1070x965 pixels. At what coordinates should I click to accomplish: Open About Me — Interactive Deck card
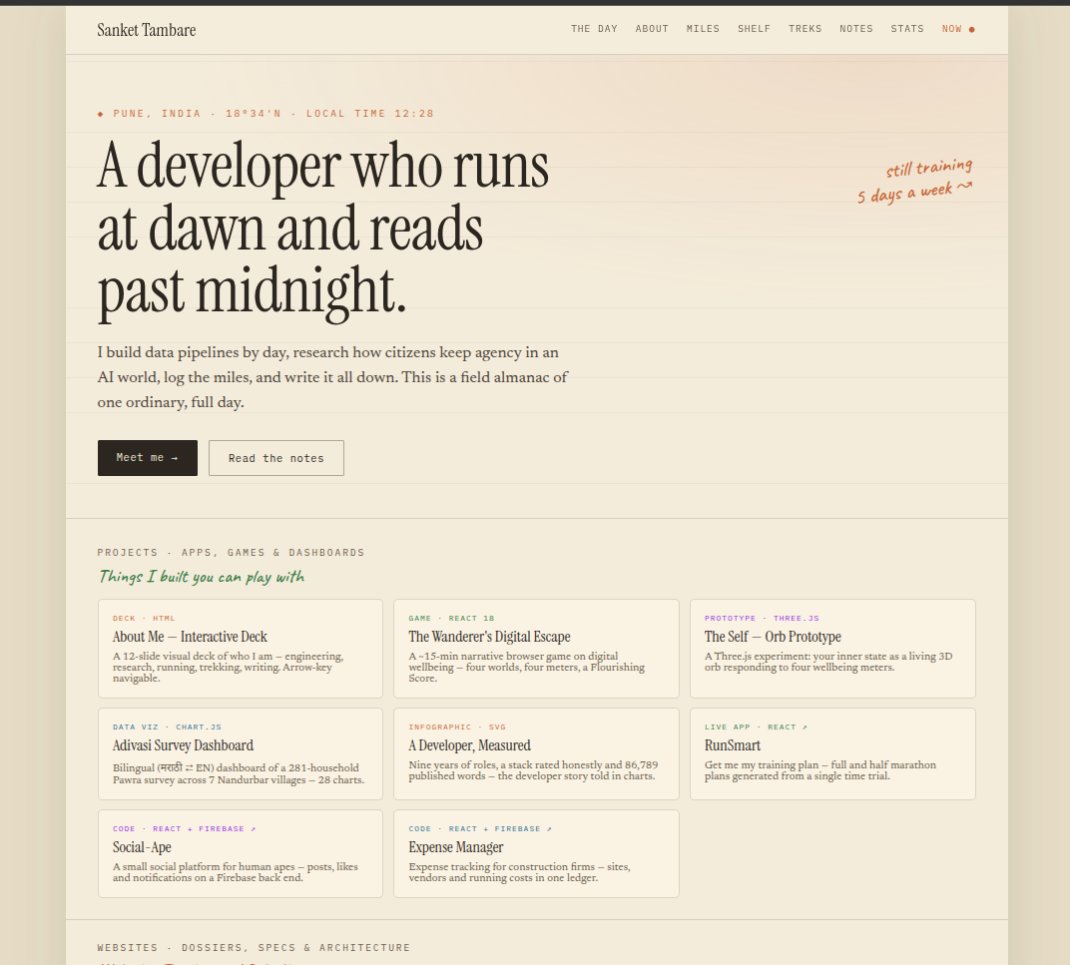(240, 648)
